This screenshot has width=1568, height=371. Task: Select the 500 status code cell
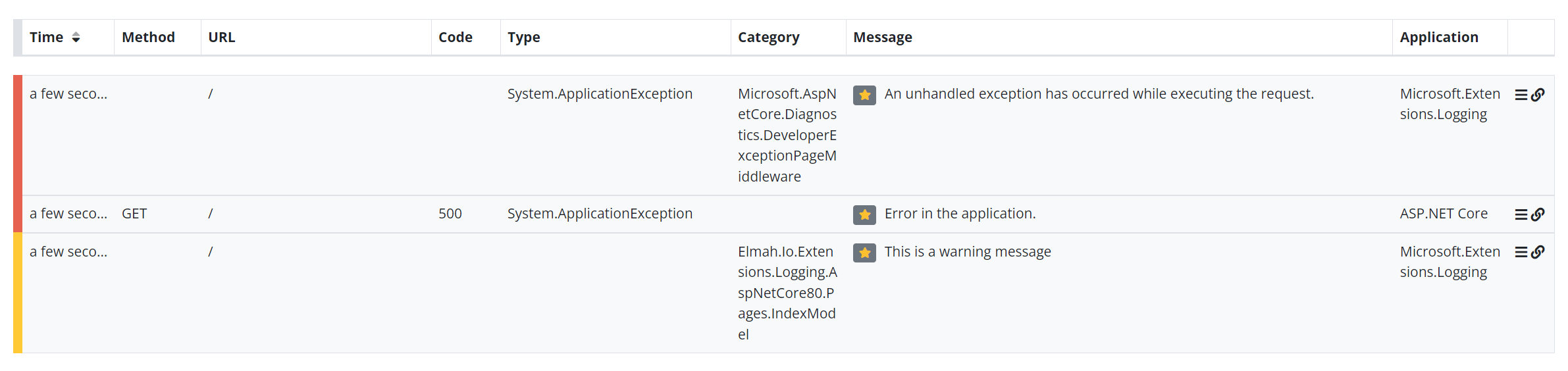click(450, 214)
